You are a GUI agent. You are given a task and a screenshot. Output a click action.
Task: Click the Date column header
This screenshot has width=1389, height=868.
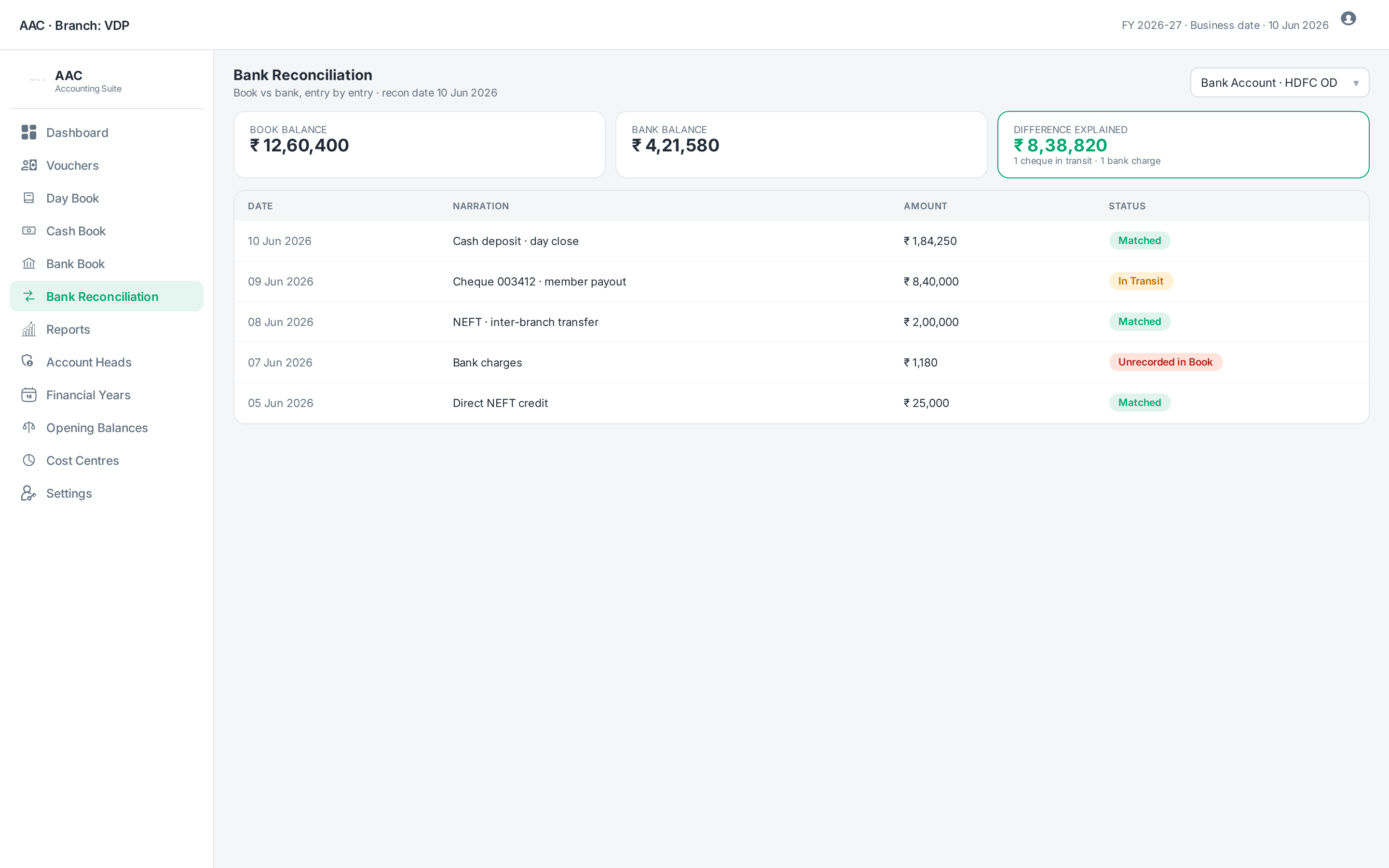point(260,206)
